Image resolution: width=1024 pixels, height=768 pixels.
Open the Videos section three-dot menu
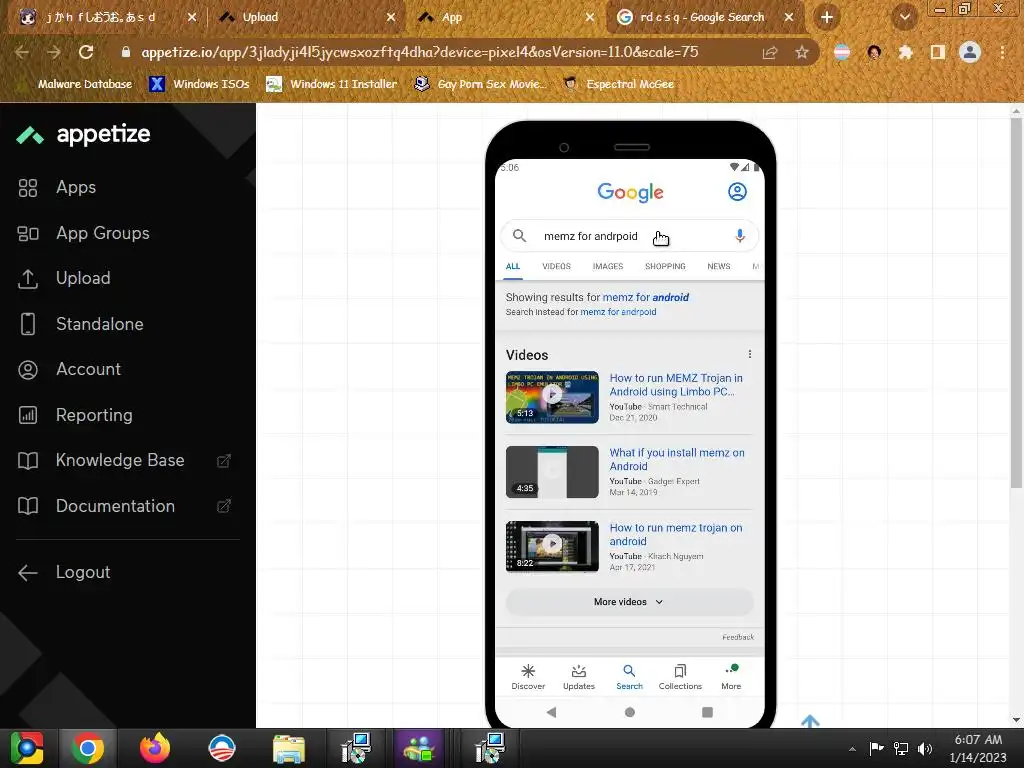pyautogui.click(x=750, y=355)
